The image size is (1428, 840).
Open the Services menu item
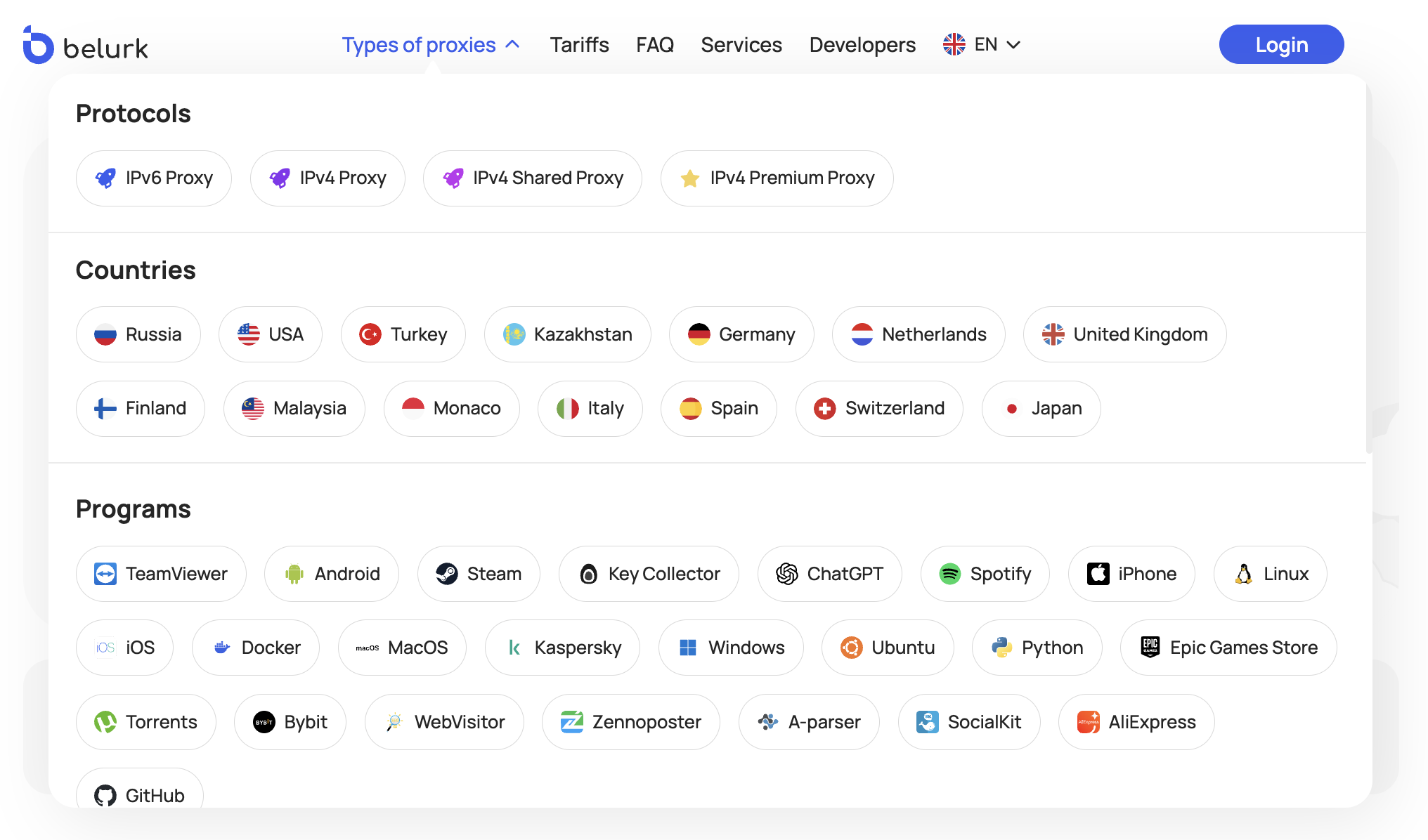click(741, 45)
